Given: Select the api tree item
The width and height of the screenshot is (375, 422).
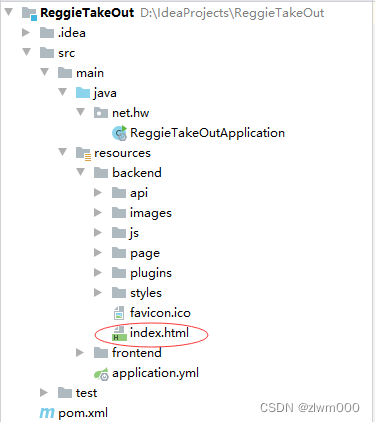Looking at the screenshot, I should 139,193.
